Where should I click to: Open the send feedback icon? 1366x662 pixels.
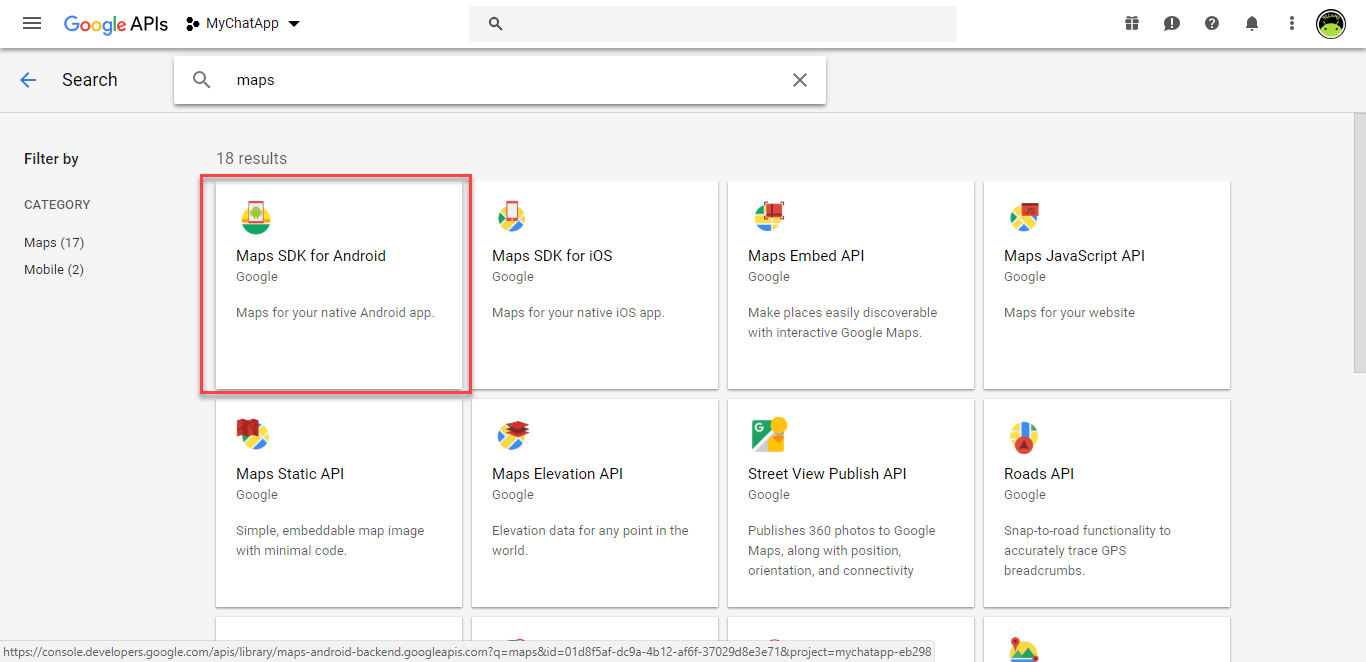(x=1172, y=23)
